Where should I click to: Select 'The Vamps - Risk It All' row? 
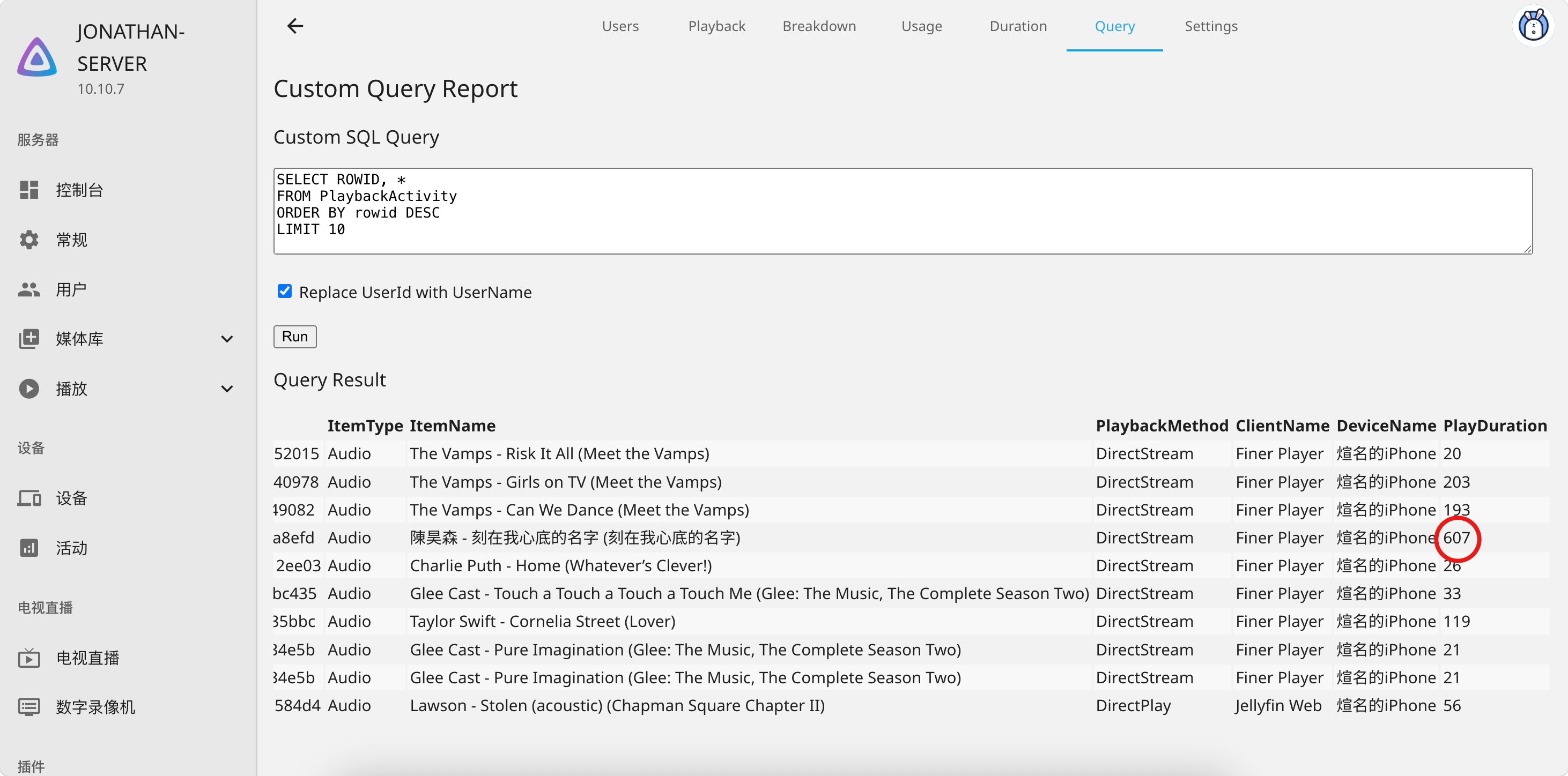(x=911, y=454)
